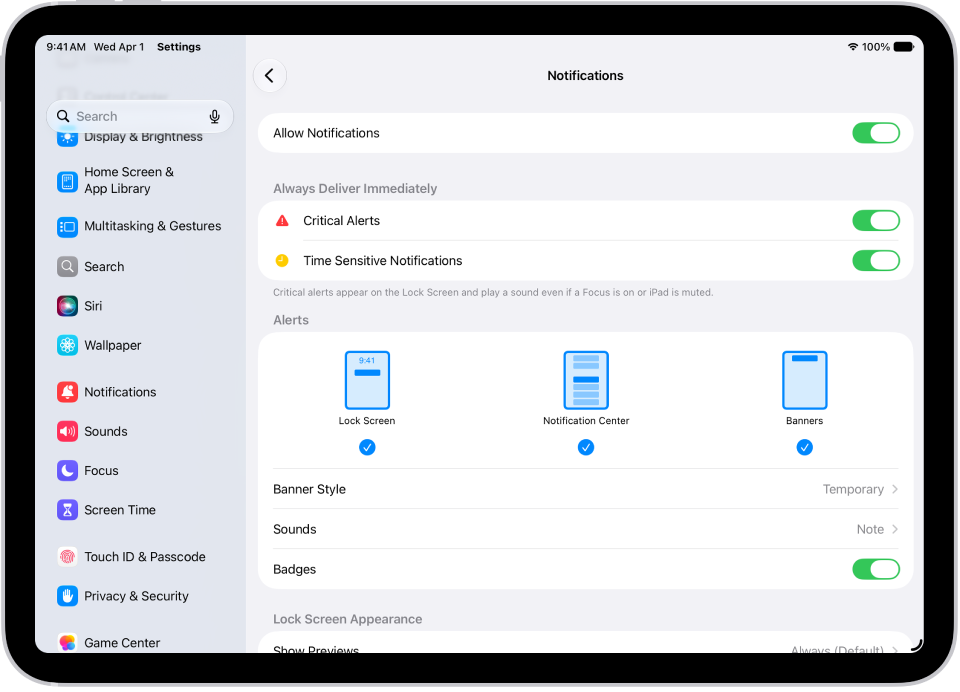Screen dimensions: 960x692
Task: Tap the microphone dictation icon in search
Action: point(214,116)
